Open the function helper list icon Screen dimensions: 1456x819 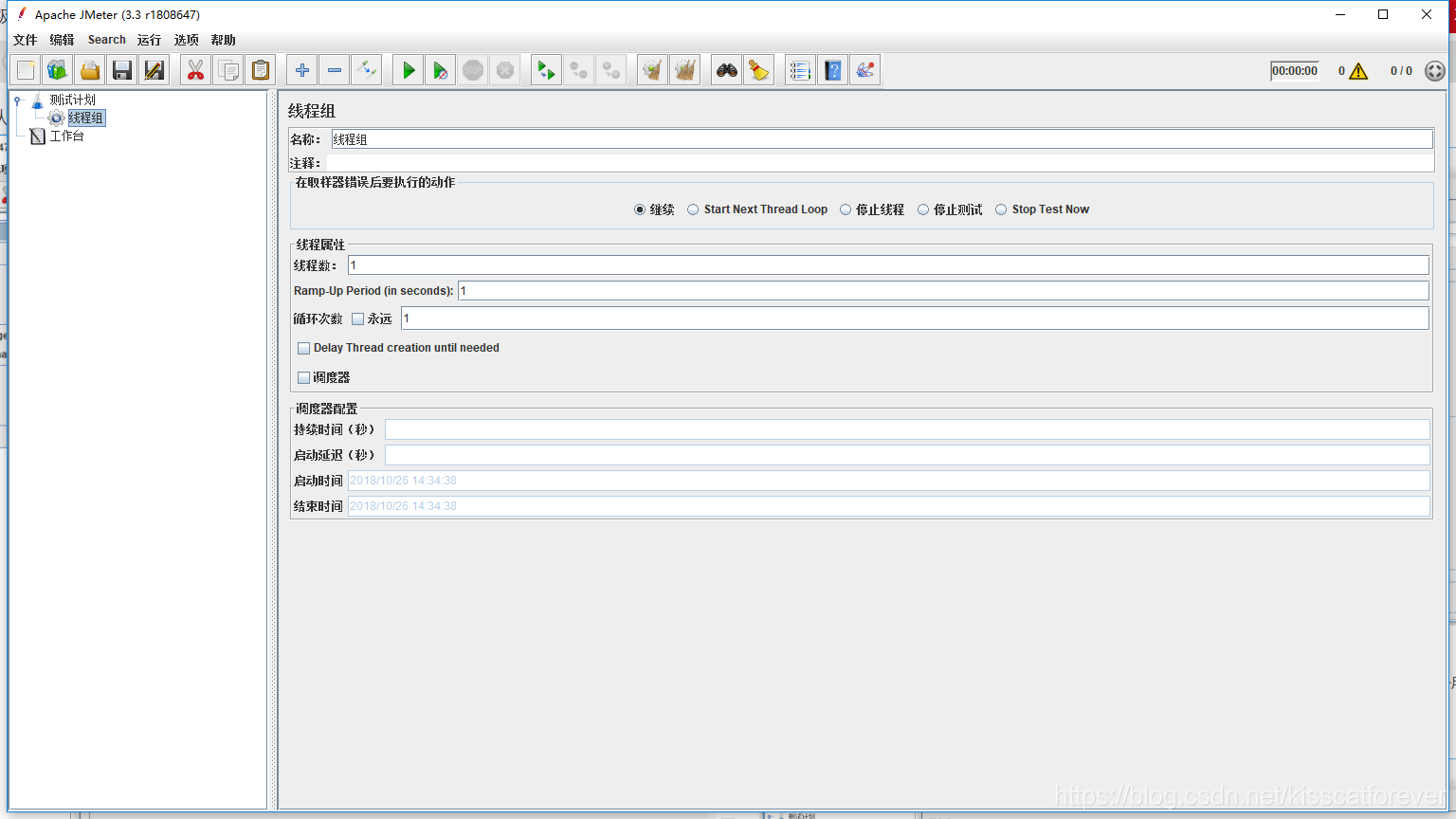[x=801, y=70]
